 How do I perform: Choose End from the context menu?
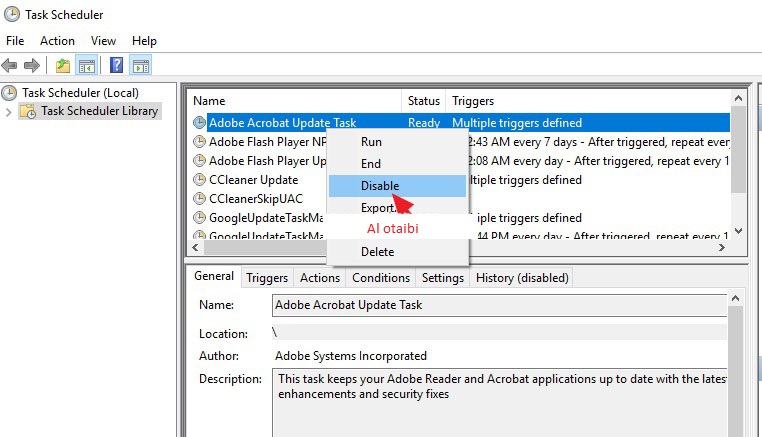[397, 164]
